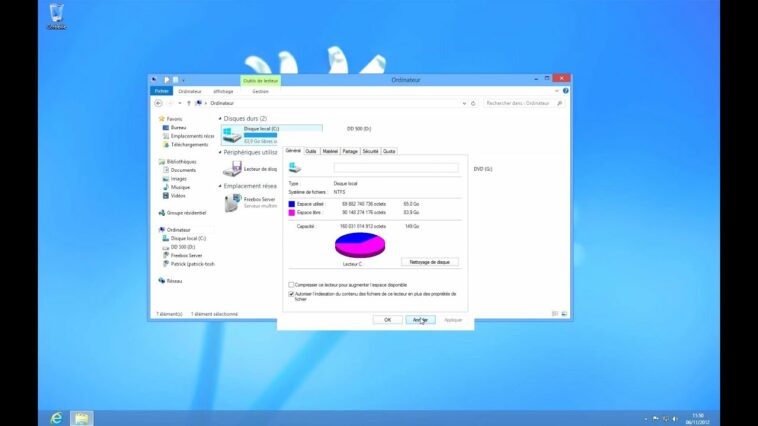758x426 pixels.
Task: Click the back navigation arrow in Explorer
Action: tap(159, 103)
